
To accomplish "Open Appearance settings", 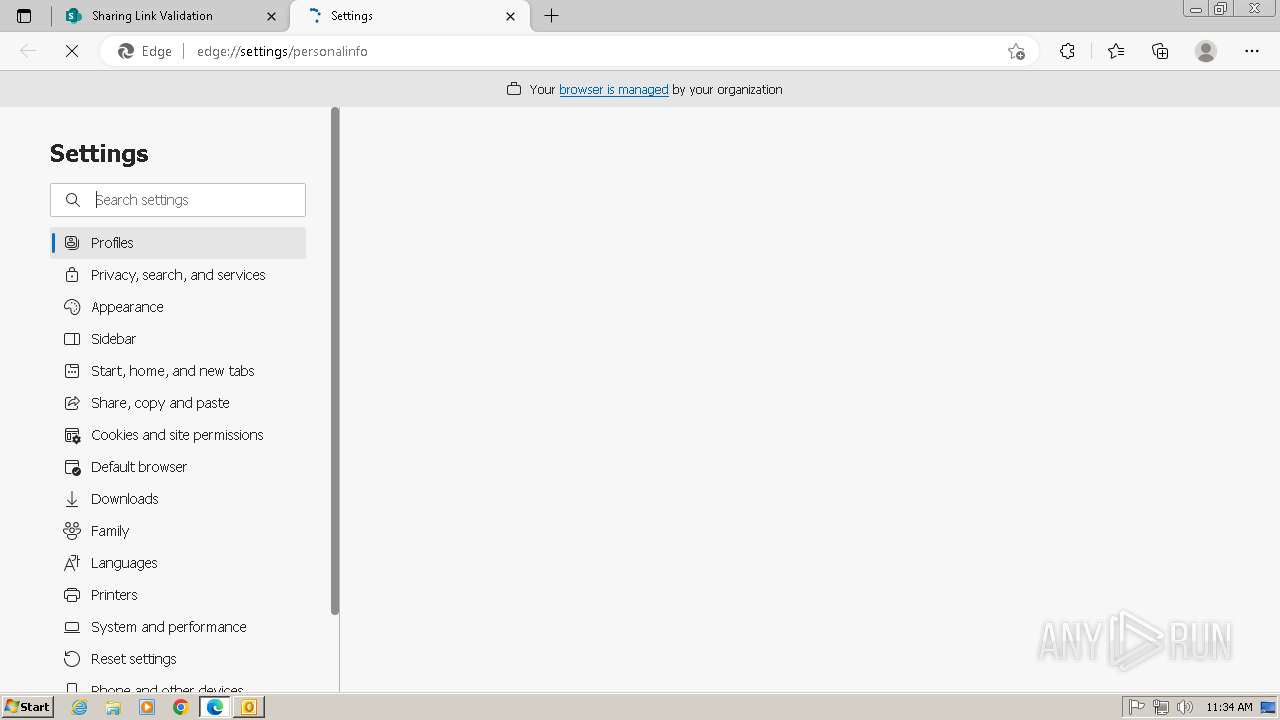I will point(178,307).
